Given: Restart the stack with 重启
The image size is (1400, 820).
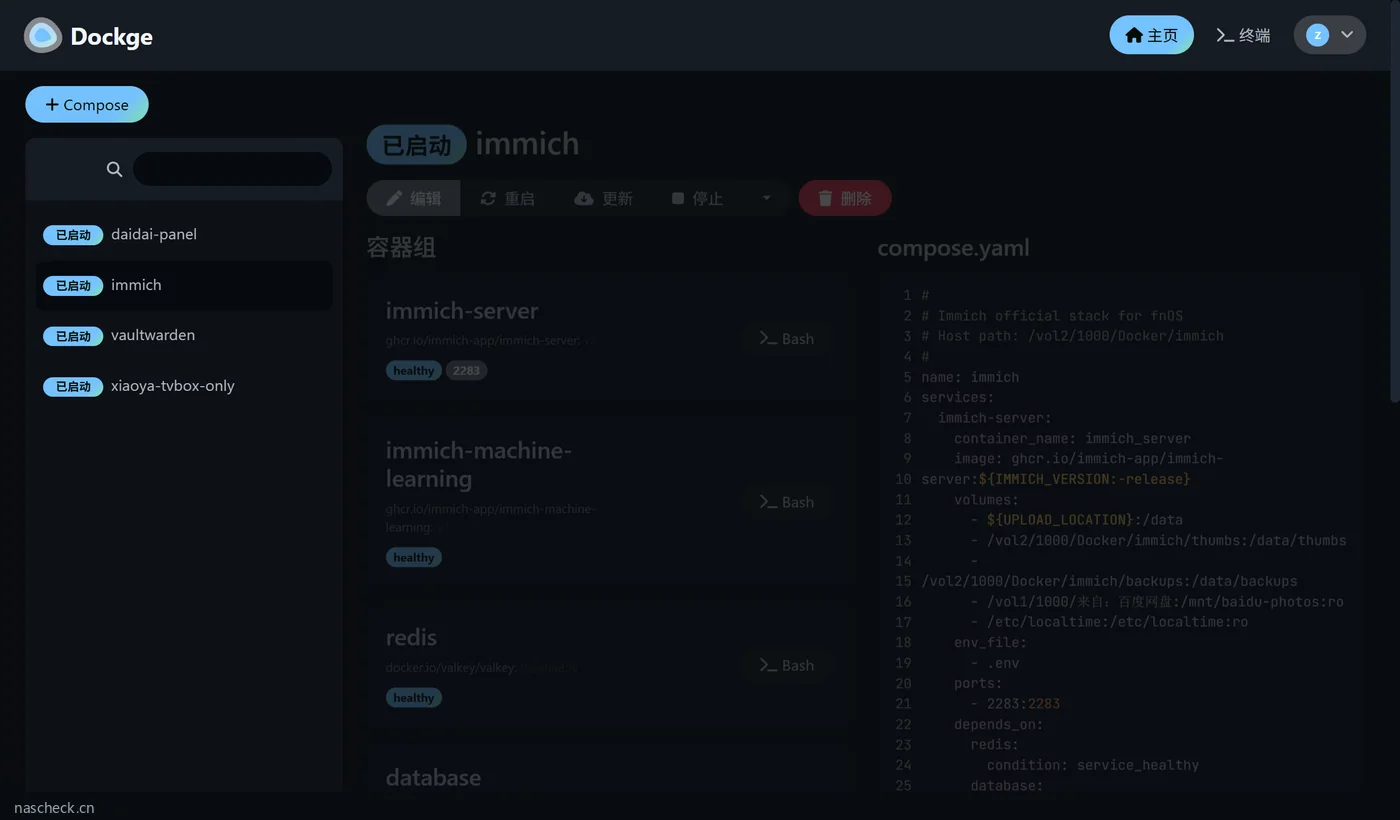Looking at the screenshot, I should (x=507, y=198).
